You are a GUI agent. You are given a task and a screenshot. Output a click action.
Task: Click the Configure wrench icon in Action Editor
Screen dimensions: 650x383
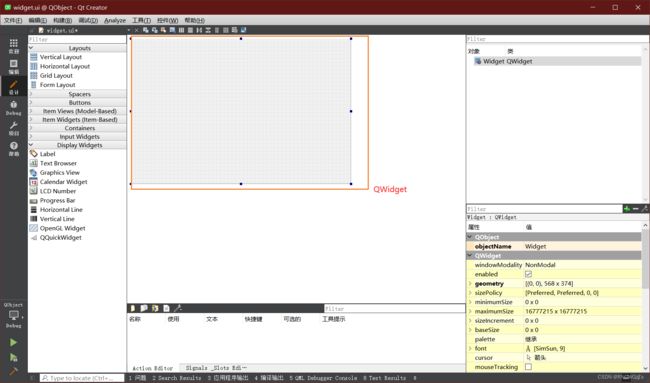(178, 308)
